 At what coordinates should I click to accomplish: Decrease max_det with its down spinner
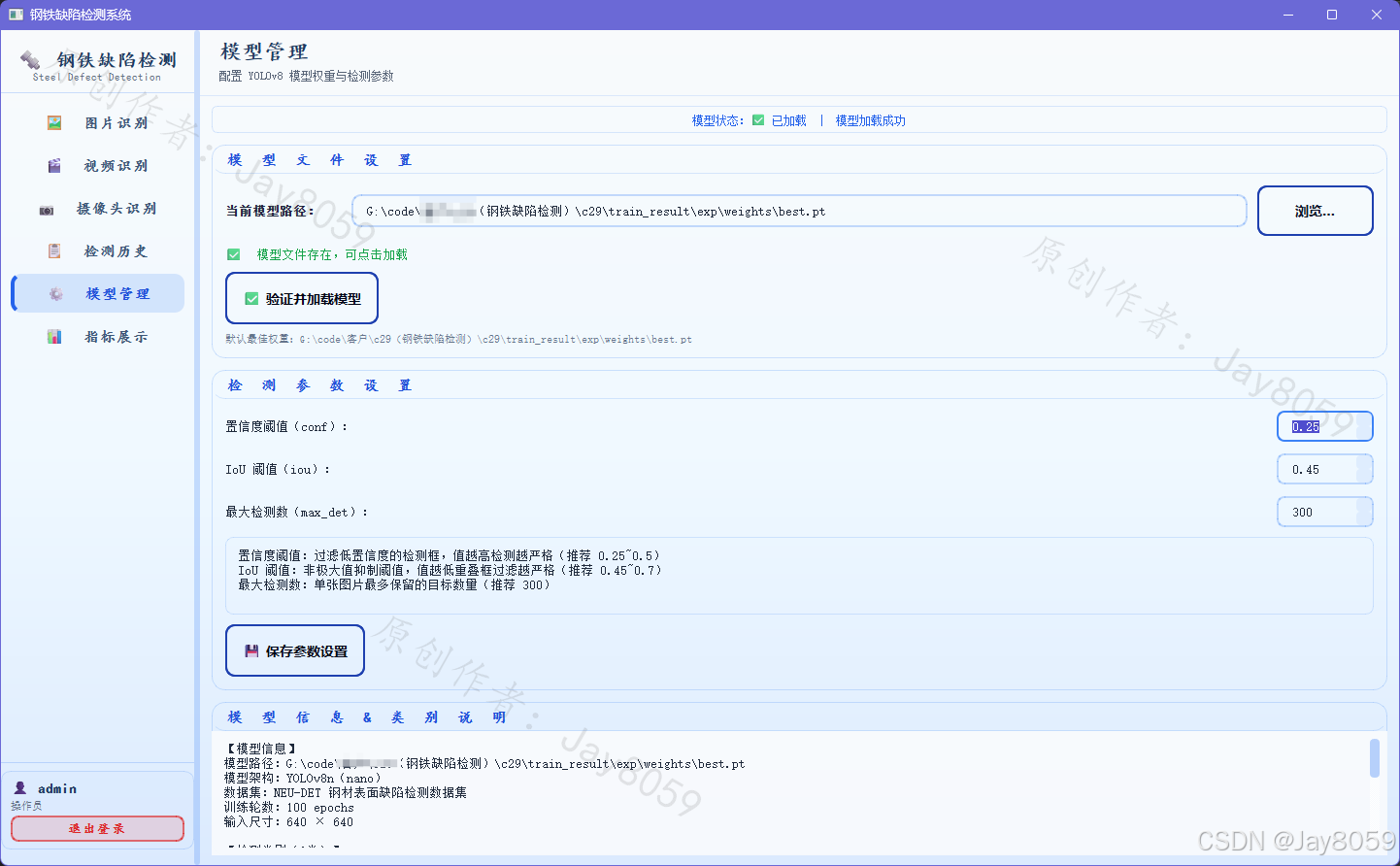(1364, 518)
